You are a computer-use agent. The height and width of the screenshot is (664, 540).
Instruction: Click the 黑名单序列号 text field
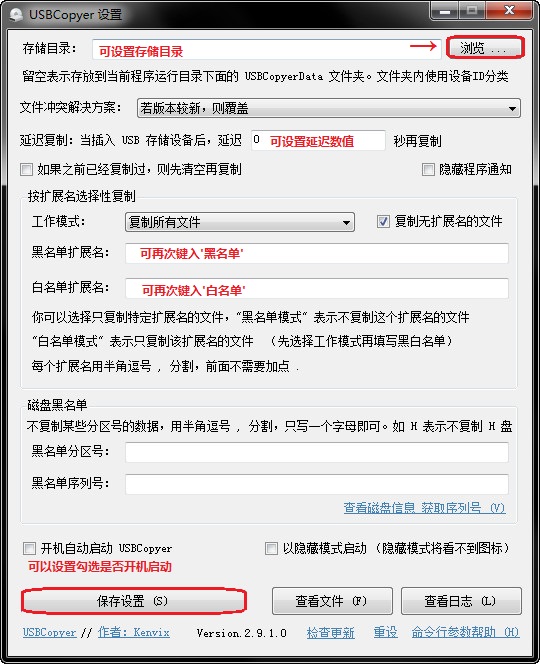[x=317, y=484]
